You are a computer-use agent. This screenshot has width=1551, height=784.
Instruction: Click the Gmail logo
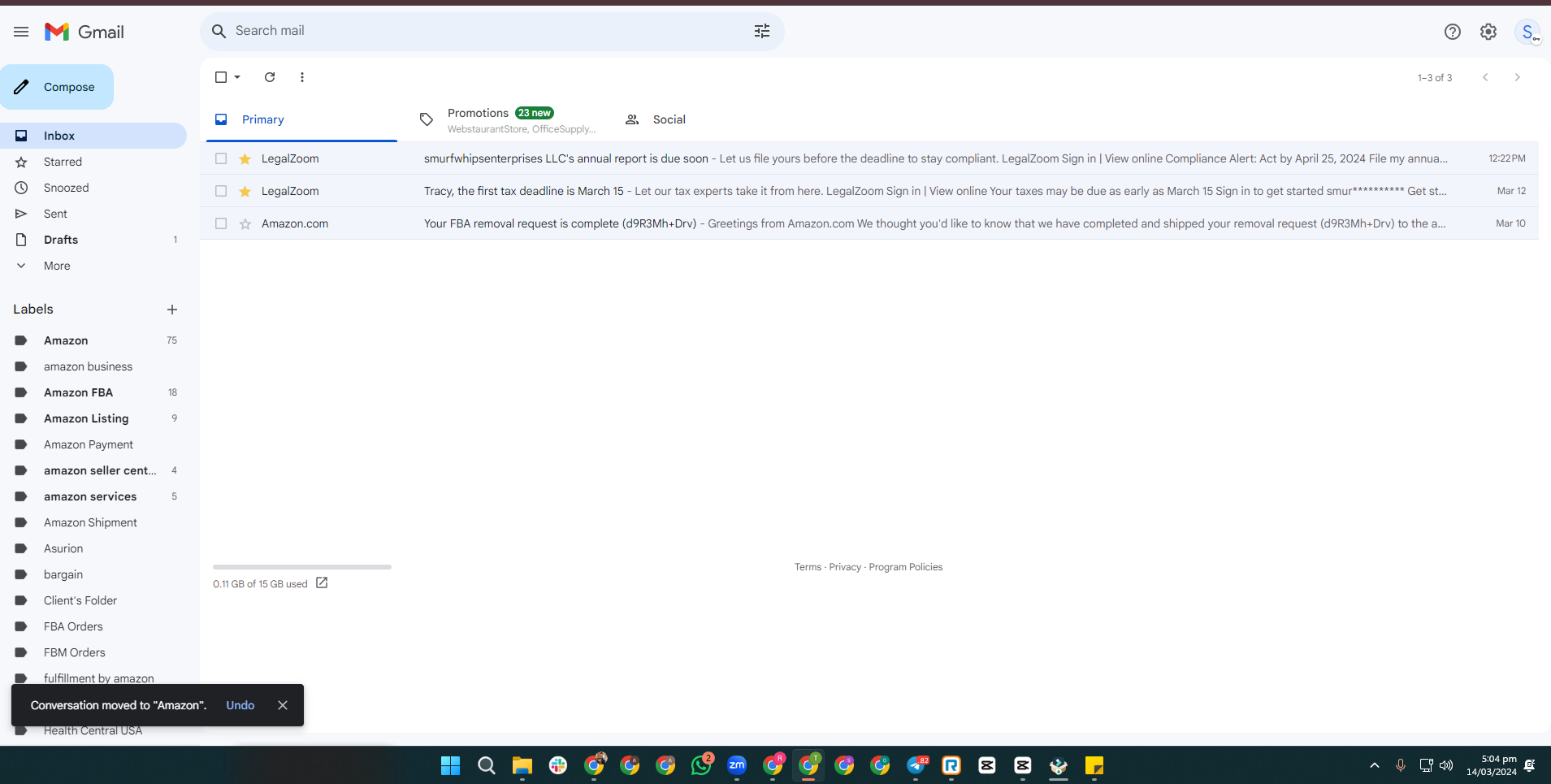point(84,32)
